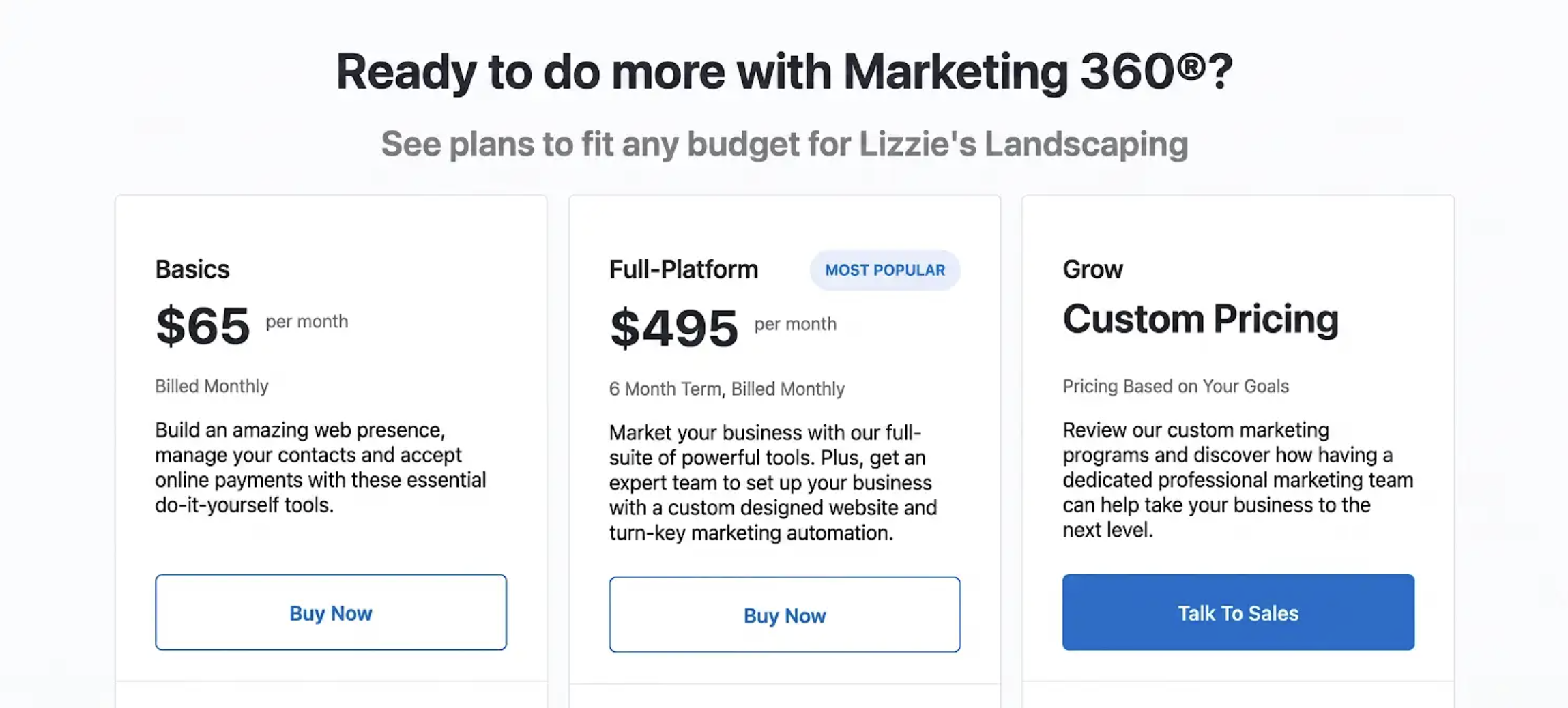Click per month label beside $495
Image resolution: width=1568 pixels, height=708 pixels.
pyautogui.click(x=795, y=324)
